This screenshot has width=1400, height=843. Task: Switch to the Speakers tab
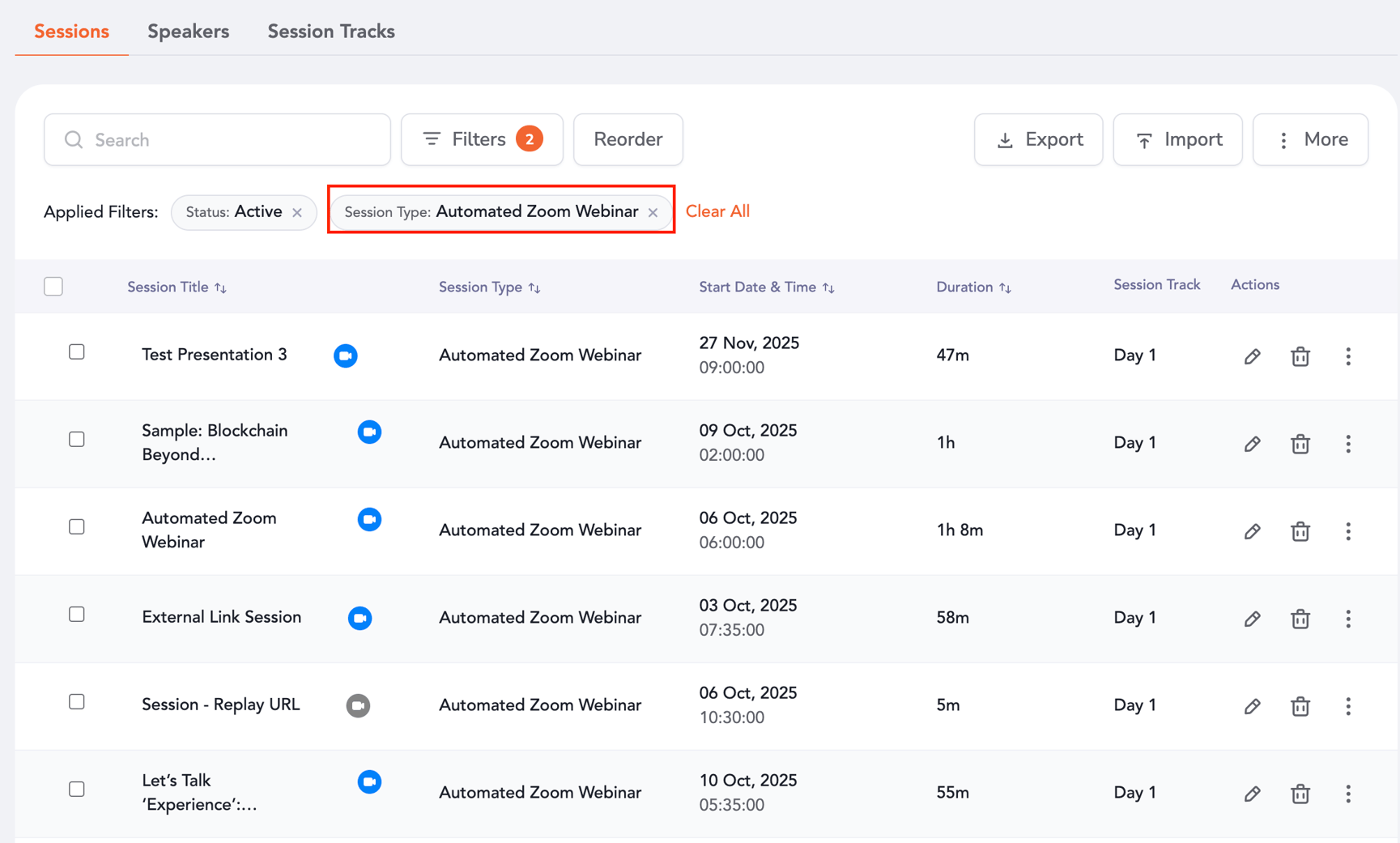tap(188, 31)
